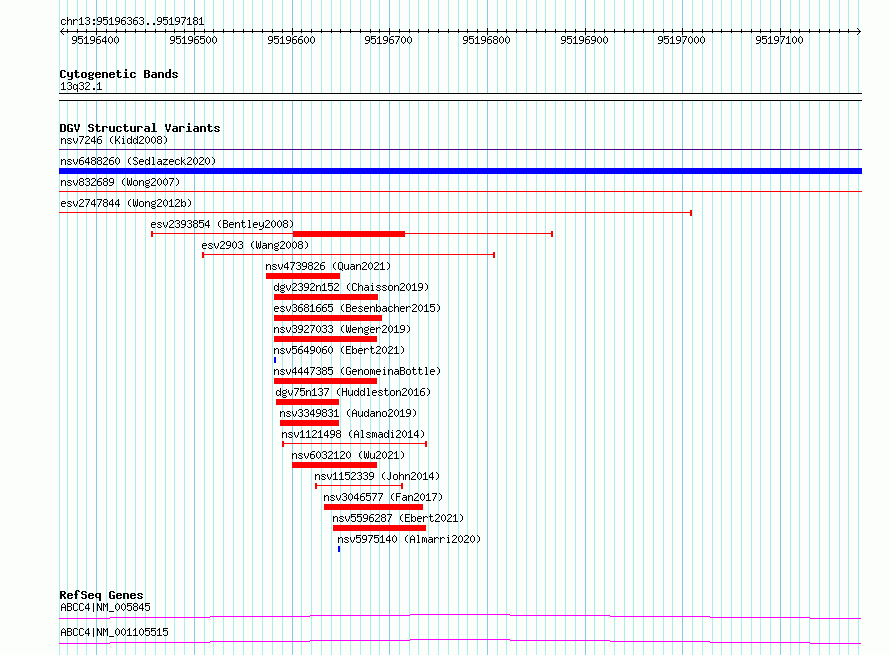890x655 pixels.
Task: Open the nsv5596287 (Ebert2021) label
Action: 398,518
